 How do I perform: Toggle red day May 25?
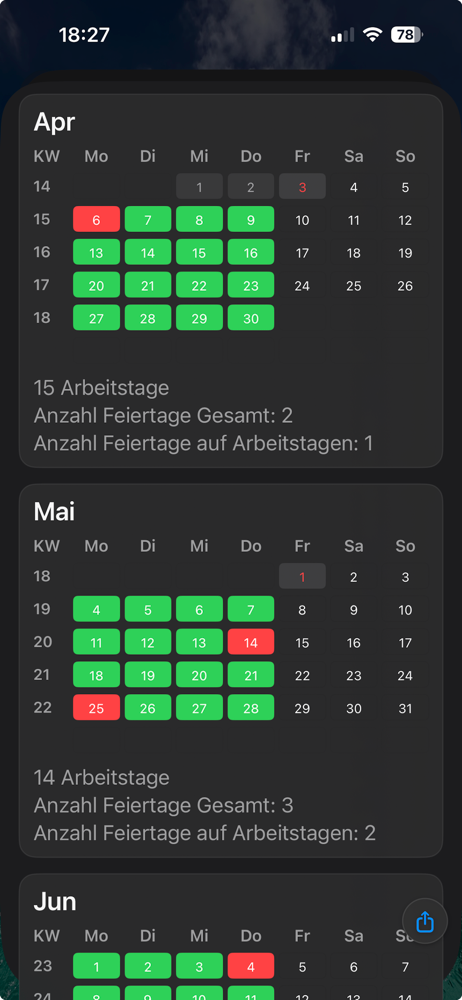point(96,707)
